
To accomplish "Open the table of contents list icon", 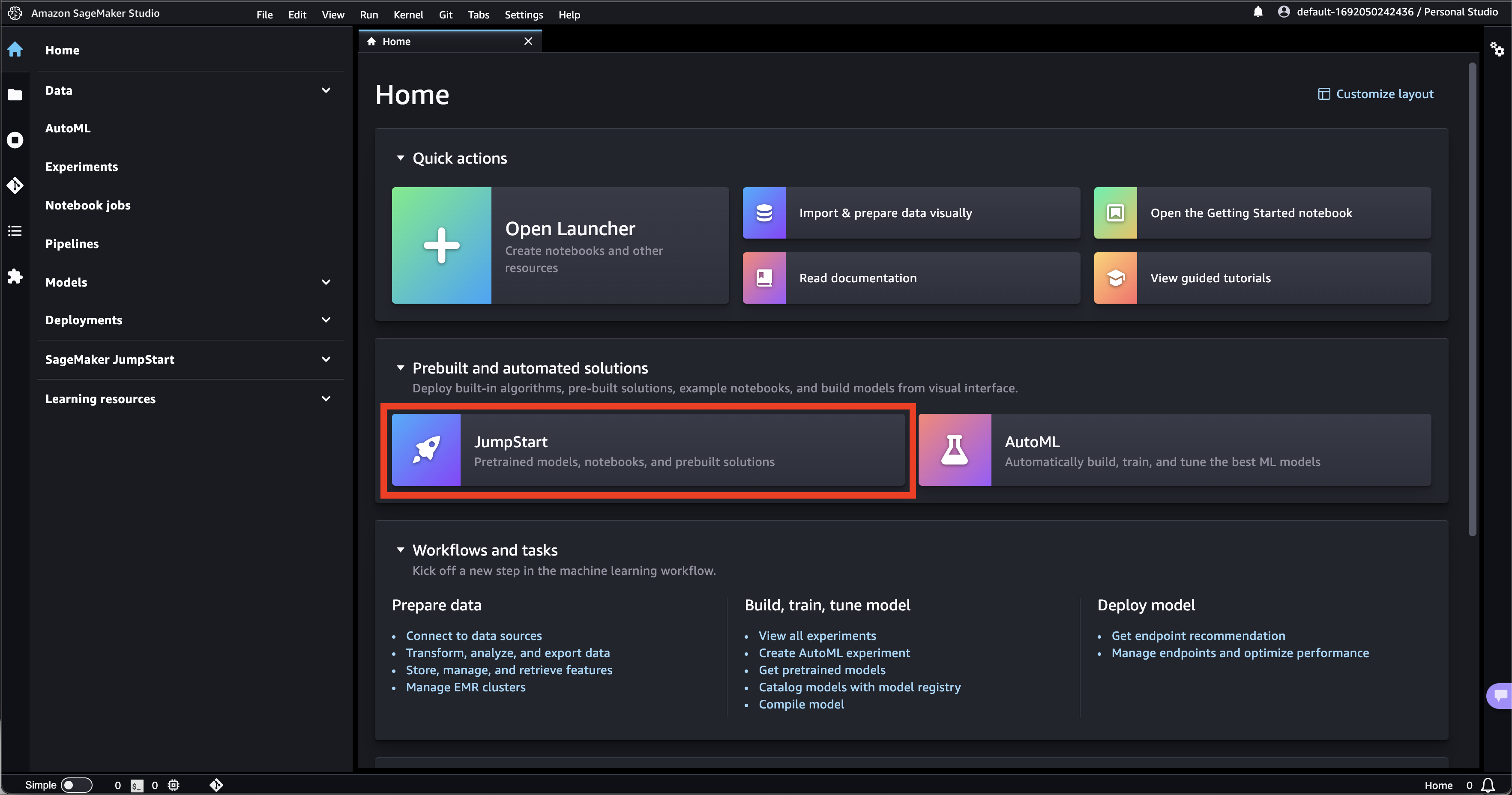I will click(15, 230).
